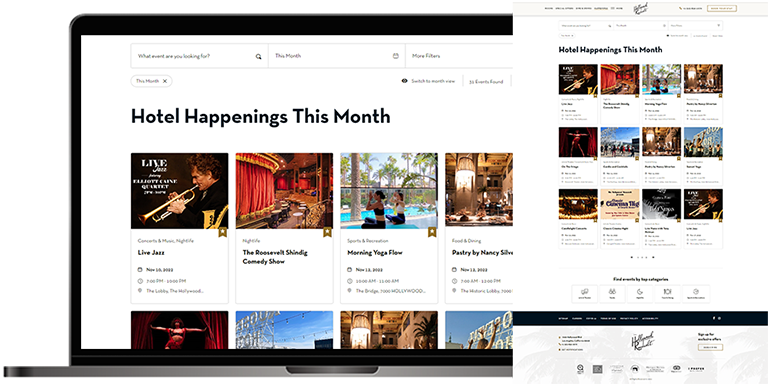Click the clock icon beside 7:00 AM - 12:00 PM
Viewport: 770px width, 385px height.
455,281
